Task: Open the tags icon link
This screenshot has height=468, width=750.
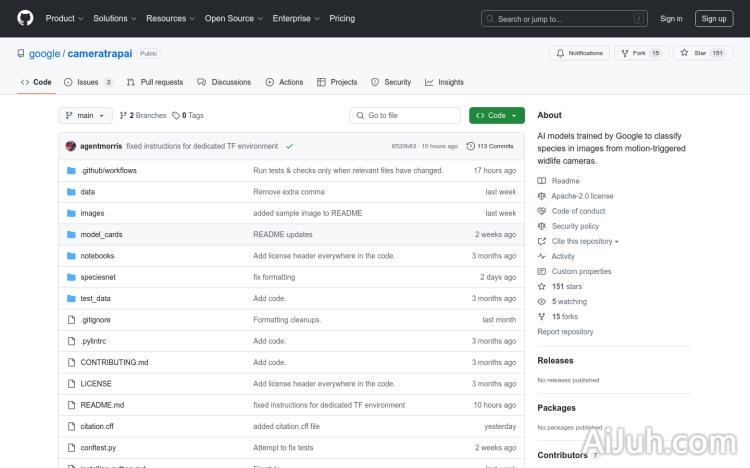Action: point(176,115)
